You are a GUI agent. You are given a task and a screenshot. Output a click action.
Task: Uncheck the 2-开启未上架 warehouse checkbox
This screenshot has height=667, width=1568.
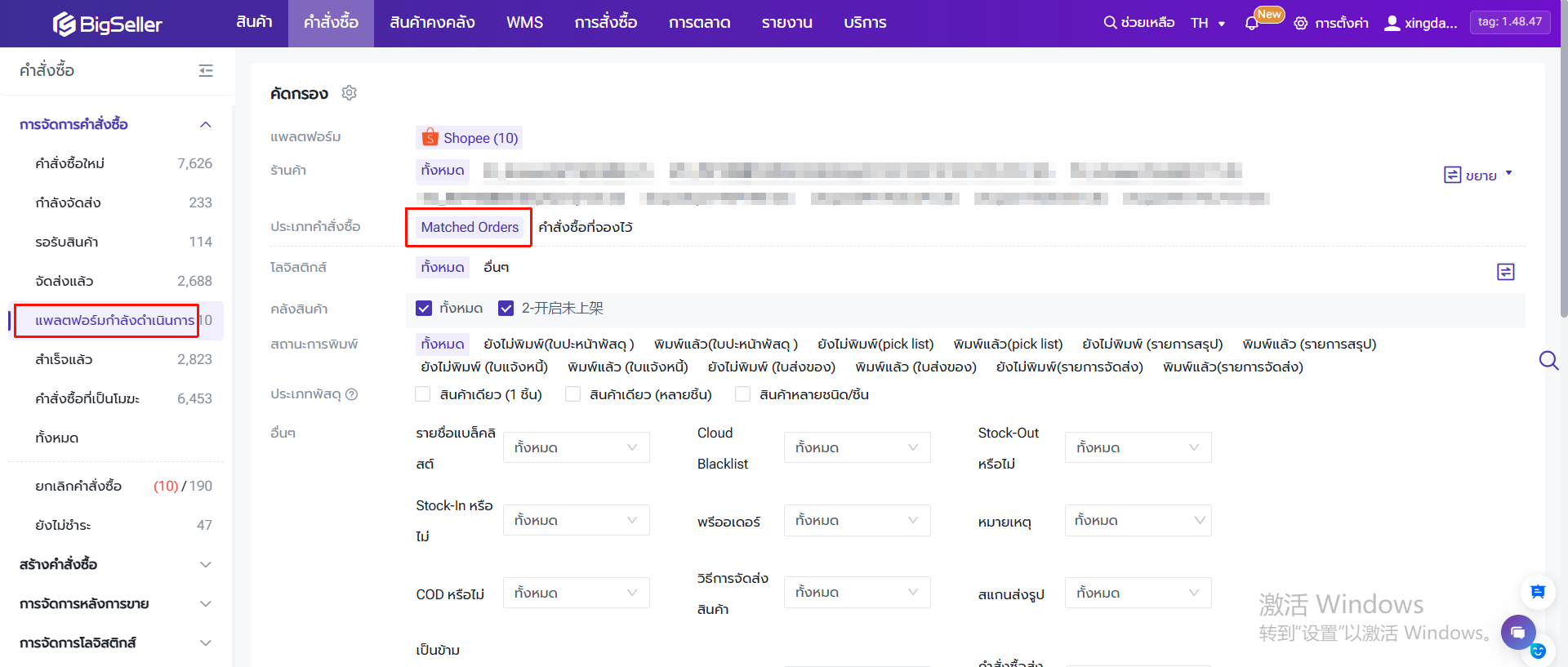506,309
